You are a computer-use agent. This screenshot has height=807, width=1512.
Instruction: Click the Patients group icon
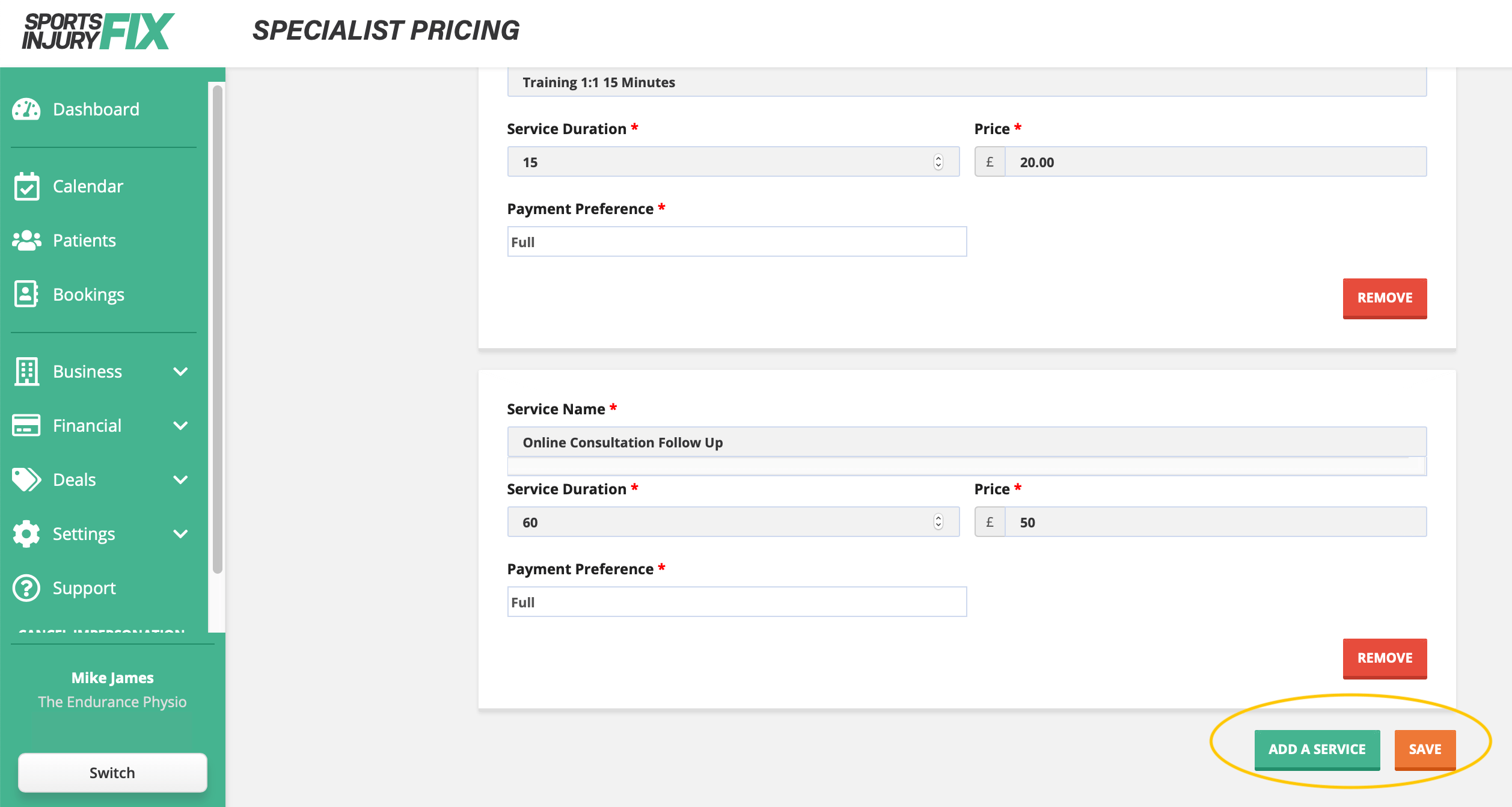click(x=26, y=241)
